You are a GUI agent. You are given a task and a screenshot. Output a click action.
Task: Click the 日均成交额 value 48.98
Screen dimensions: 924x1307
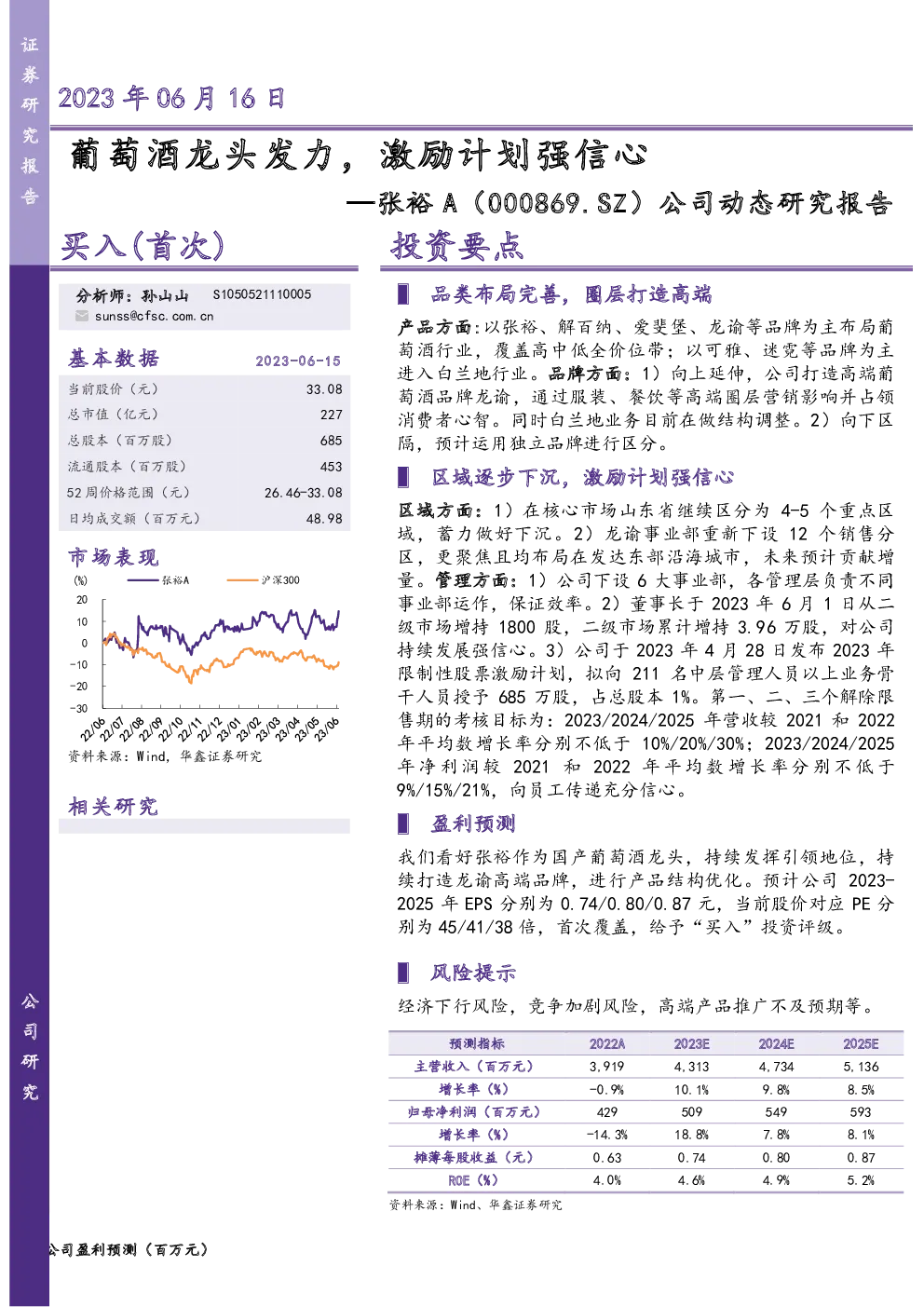[324, 519]
